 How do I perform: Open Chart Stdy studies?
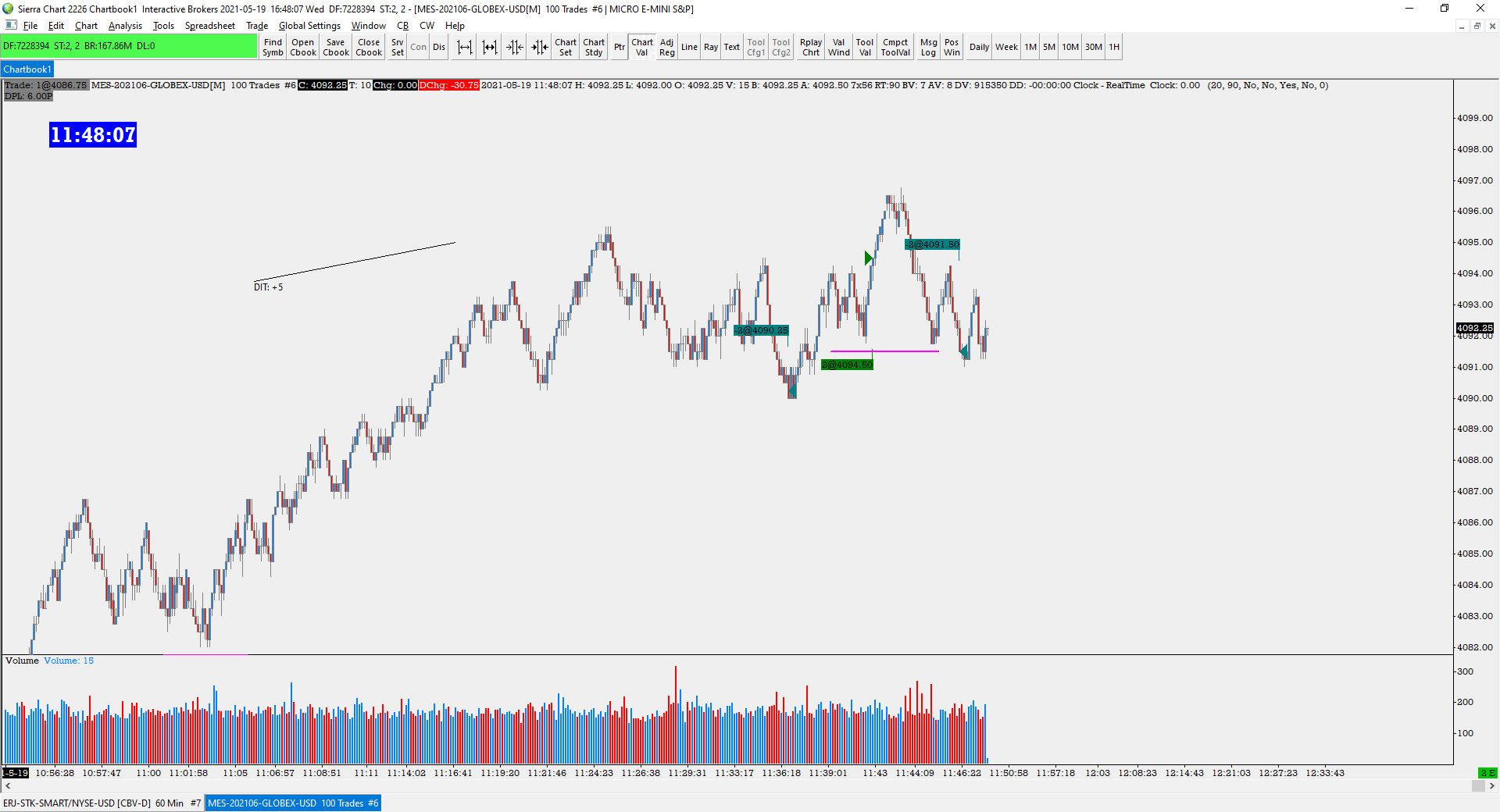click(594, 48)
